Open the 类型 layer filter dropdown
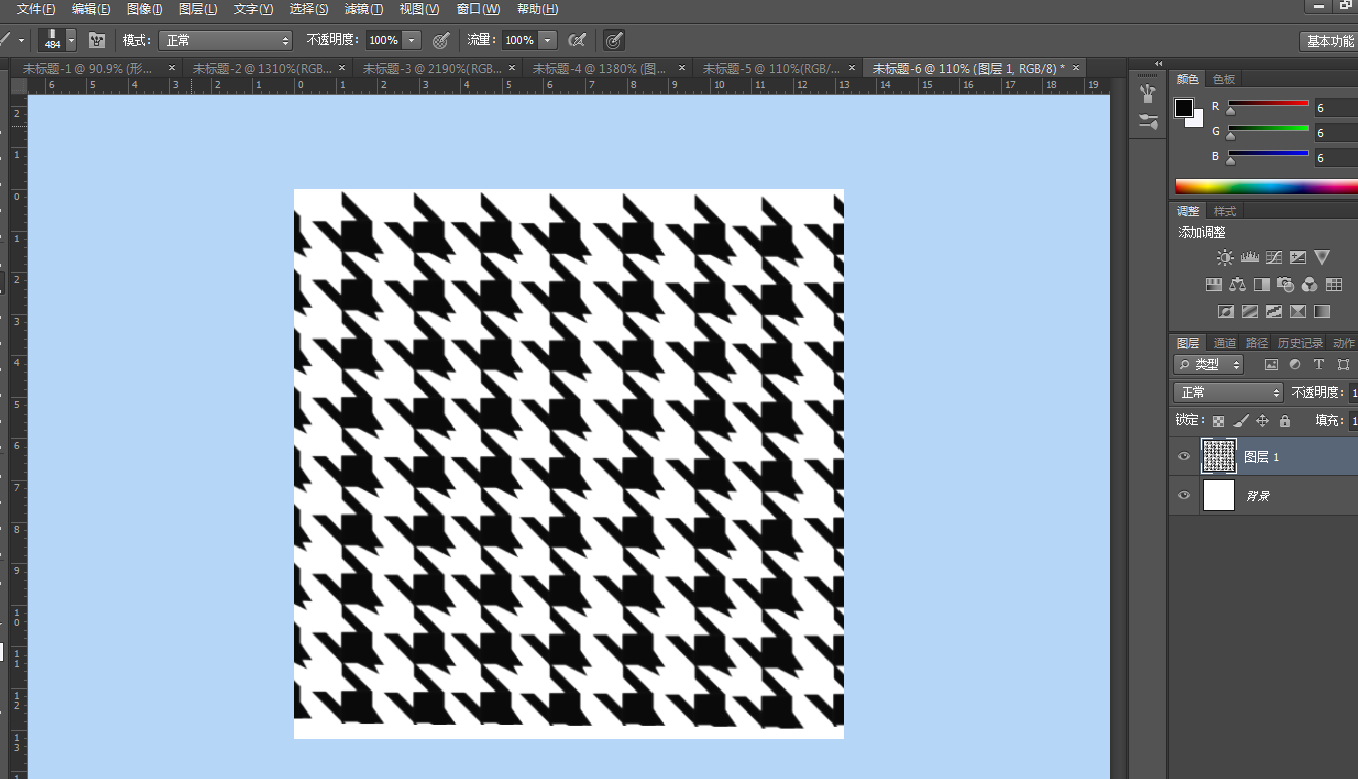Viewport: 1358px width, 779px height. click(x=1209, y=365)
